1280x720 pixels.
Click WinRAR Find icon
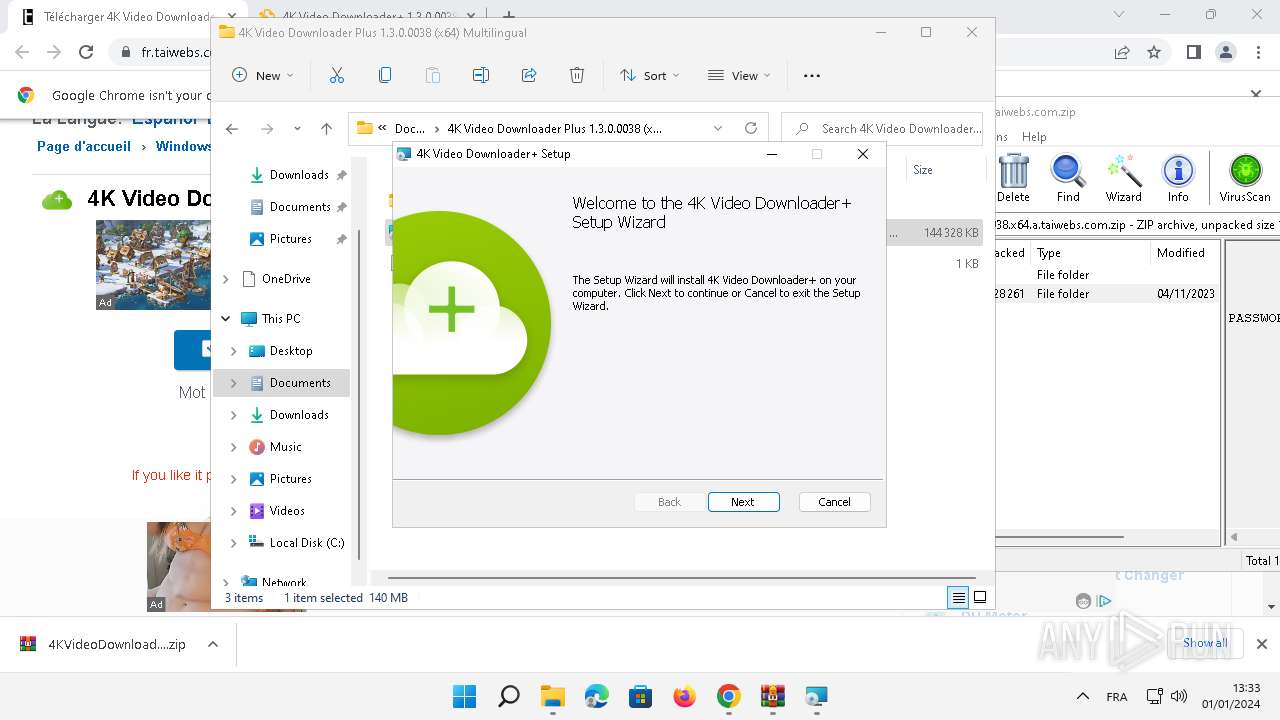point(1068,178)
